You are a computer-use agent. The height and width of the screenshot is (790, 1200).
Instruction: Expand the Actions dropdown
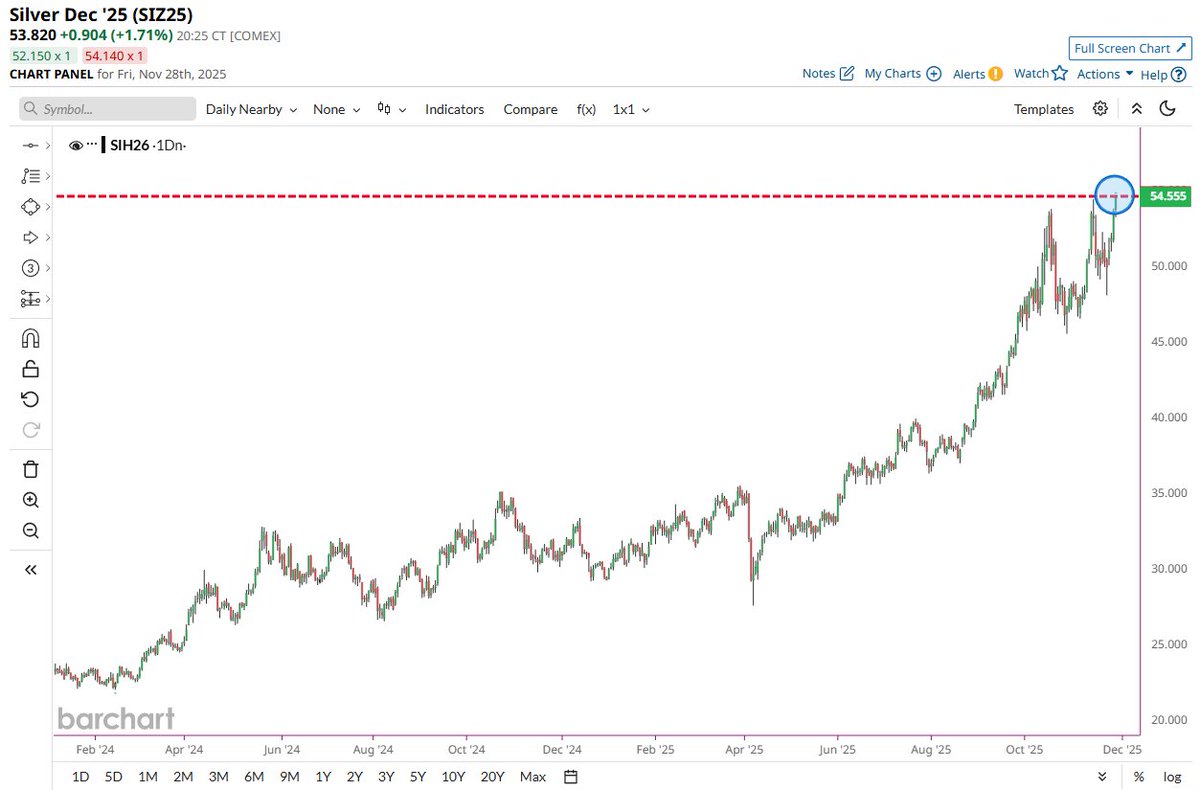click(x=1105, y=74)
